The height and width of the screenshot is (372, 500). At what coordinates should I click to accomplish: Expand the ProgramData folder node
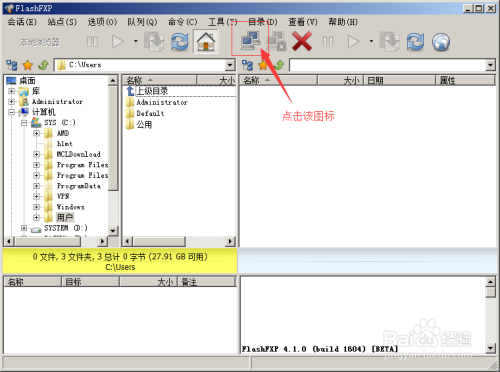coord(36,186)
